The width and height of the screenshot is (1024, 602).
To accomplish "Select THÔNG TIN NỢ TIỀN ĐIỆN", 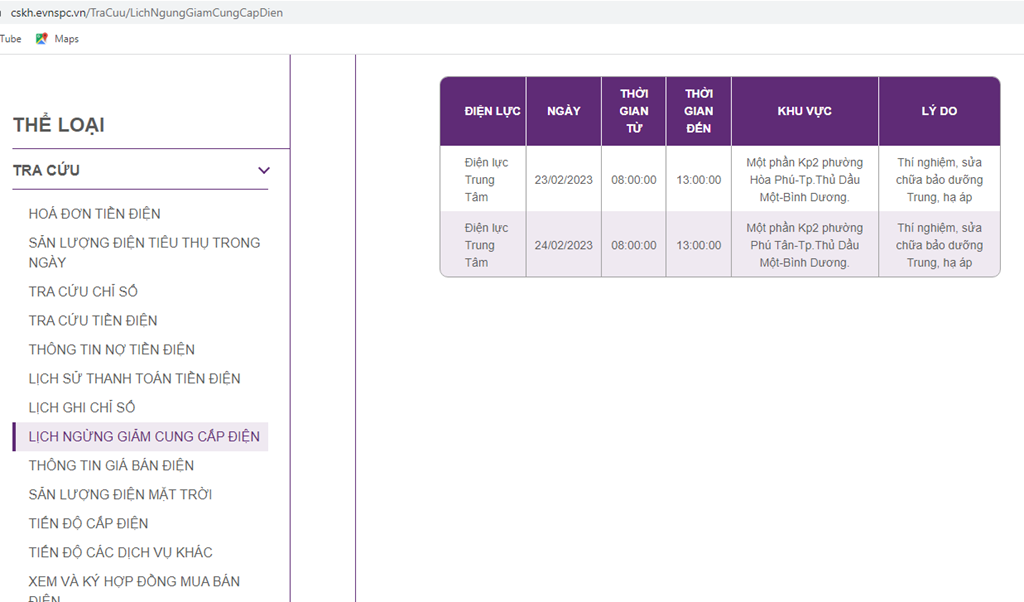I will click(112, 349).
